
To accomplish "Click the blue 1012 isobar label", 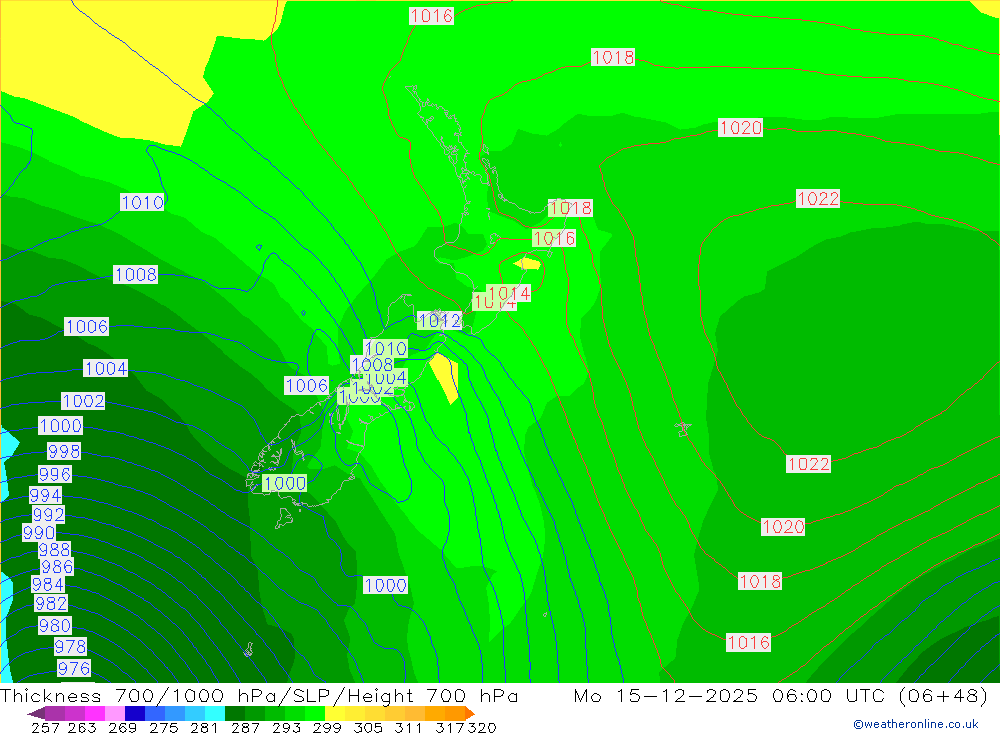I will point(439,320).
